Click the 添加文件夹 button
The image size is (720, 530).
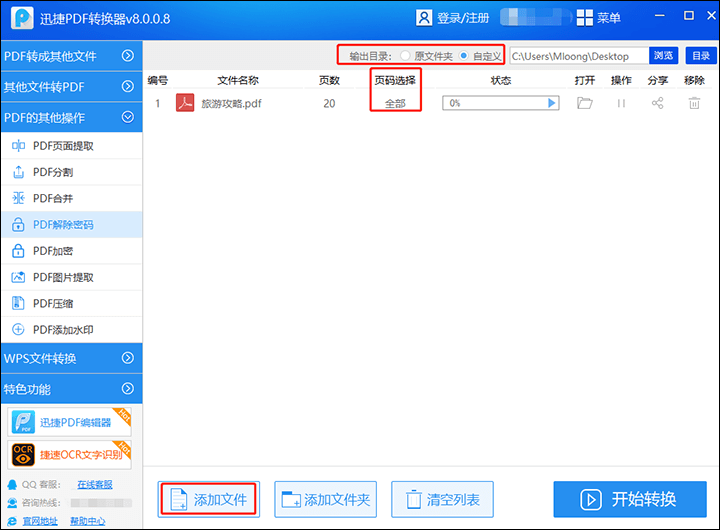326,499
